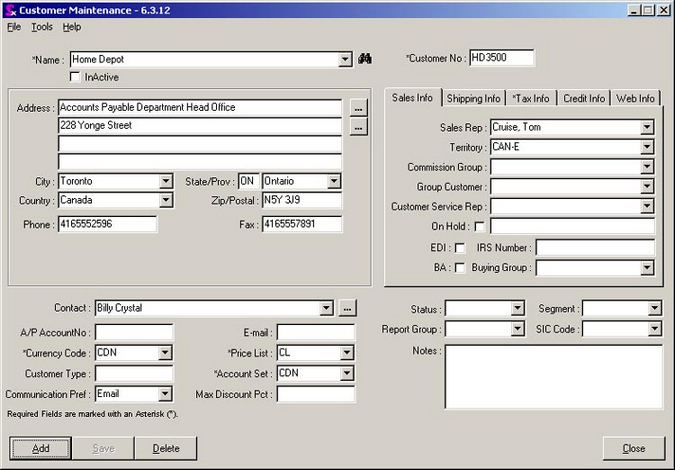Expand the Sales Rep dropdown
675x470 pixels.
pyautogui.click(x=647, y=128)
